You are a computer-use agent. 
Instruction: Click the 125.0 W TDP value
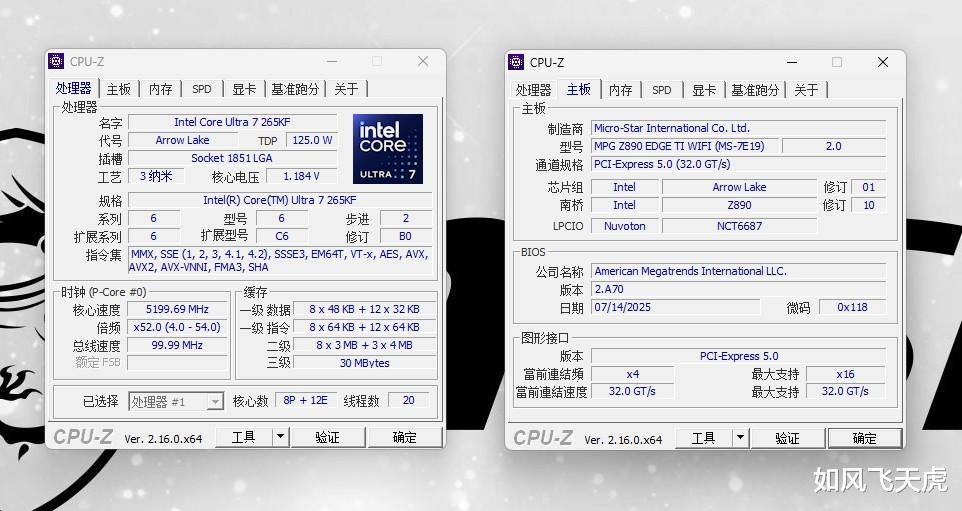click(x=312, y=140)
